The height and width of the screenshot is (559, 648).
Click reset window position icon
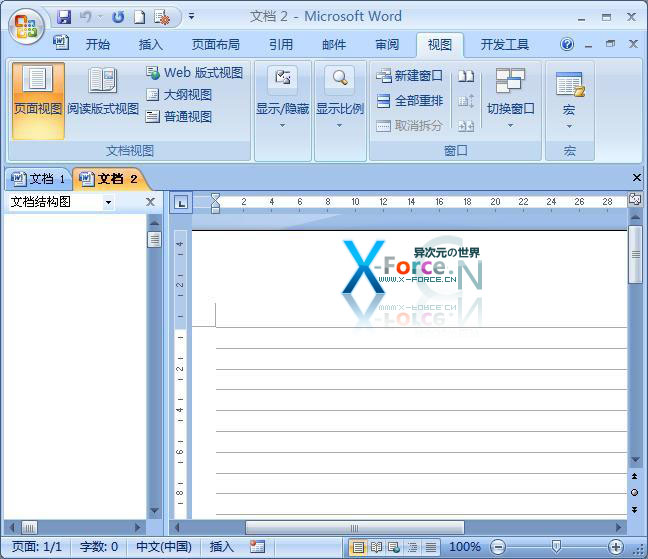[466, 126]
